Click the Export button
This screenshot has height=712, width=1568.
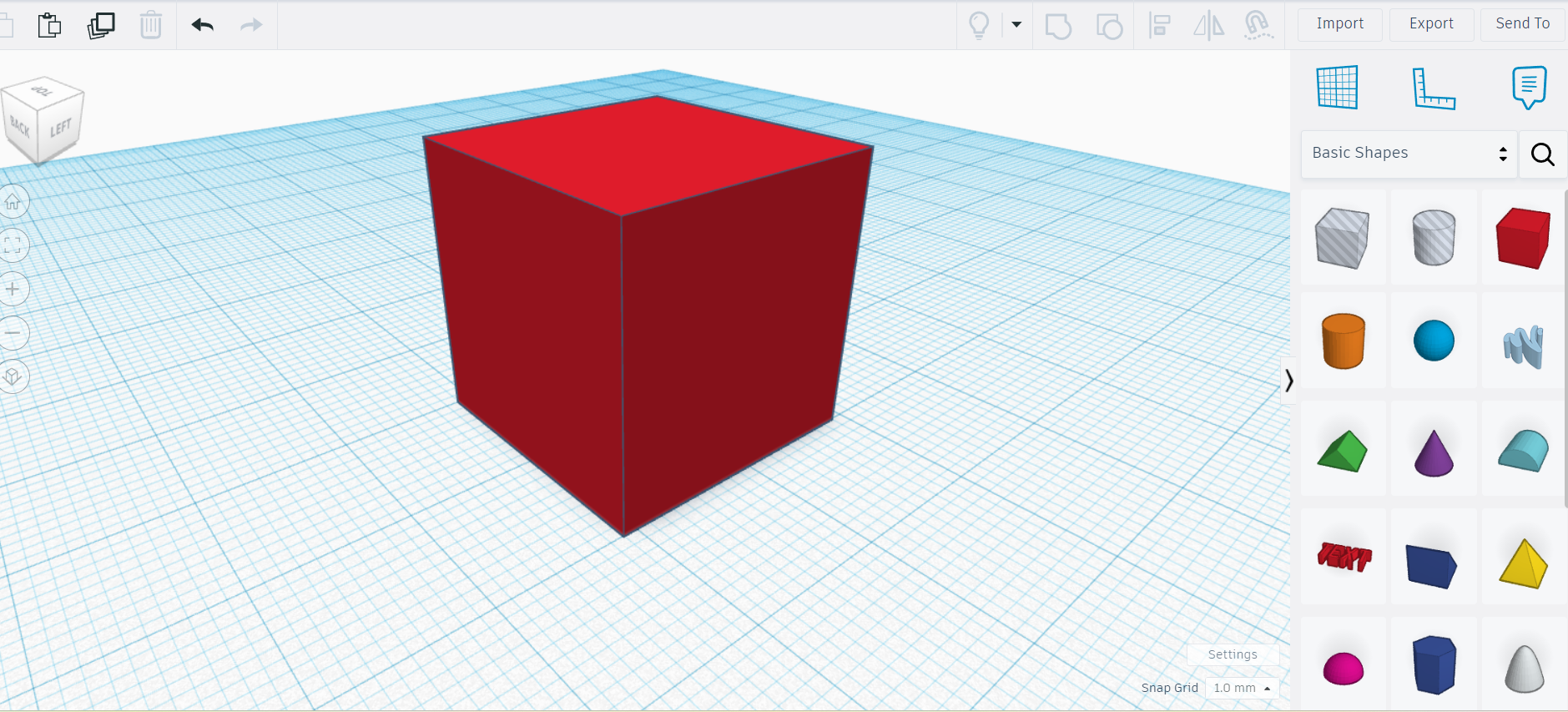pos(1431,24)
